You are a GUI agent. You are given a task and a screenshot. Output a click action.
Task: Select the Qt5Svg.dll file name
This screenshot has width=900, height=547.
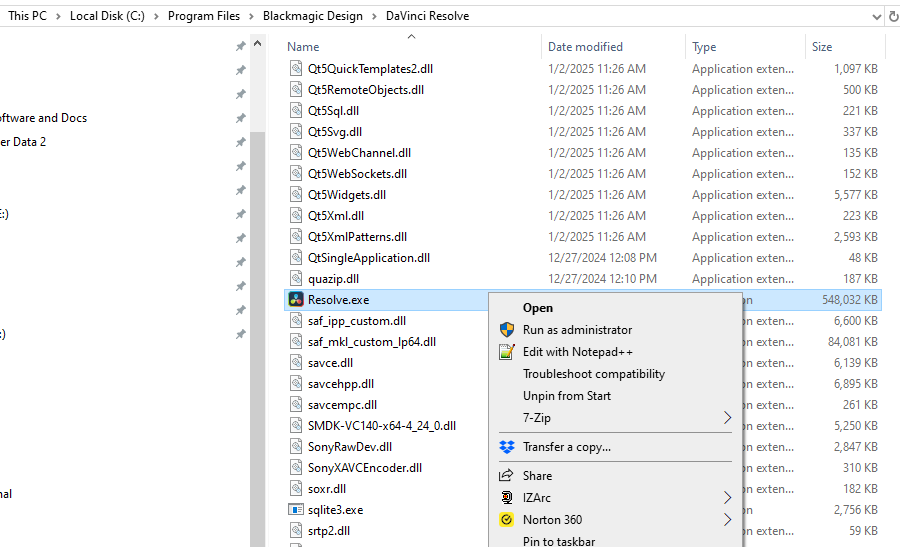pos(335,132)
